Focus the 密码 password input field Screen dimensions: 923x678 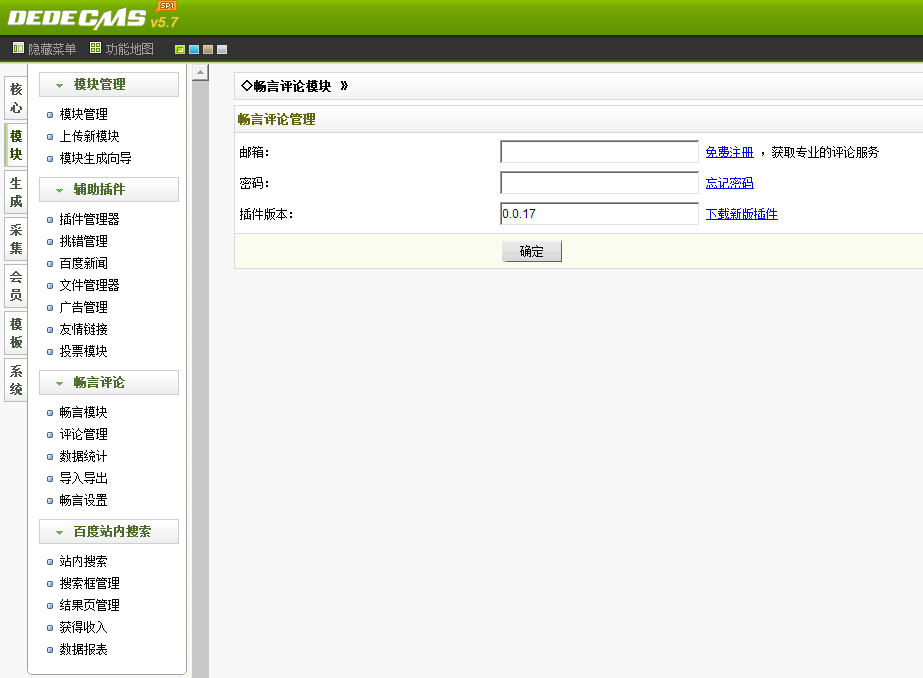click(x=599, y=182)
